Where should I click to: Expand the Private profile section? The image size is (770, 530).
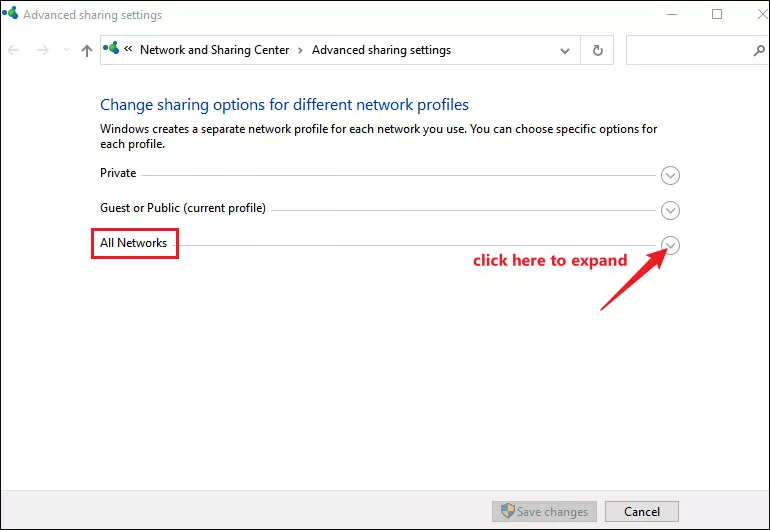coord(670,175)
